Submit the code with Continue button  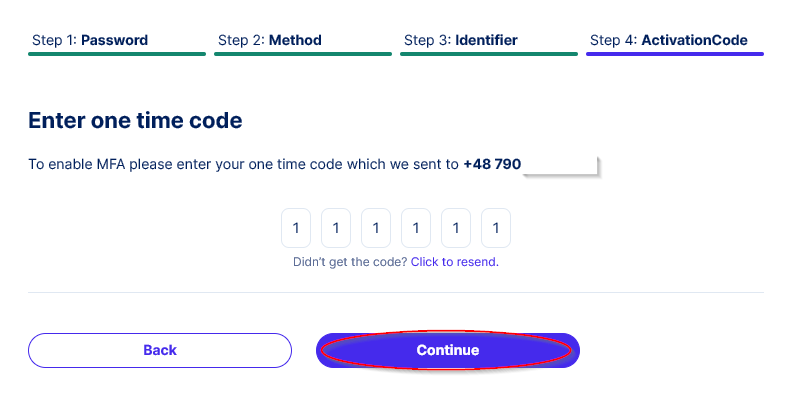(448, 351)
